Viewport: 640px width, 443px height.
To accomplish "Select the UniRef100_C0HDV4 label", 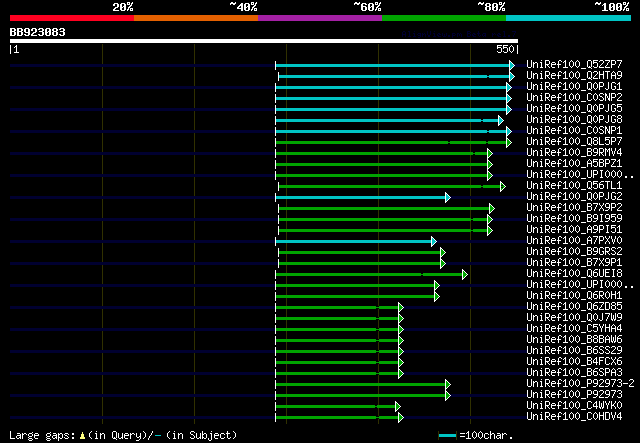I will 574,417.
